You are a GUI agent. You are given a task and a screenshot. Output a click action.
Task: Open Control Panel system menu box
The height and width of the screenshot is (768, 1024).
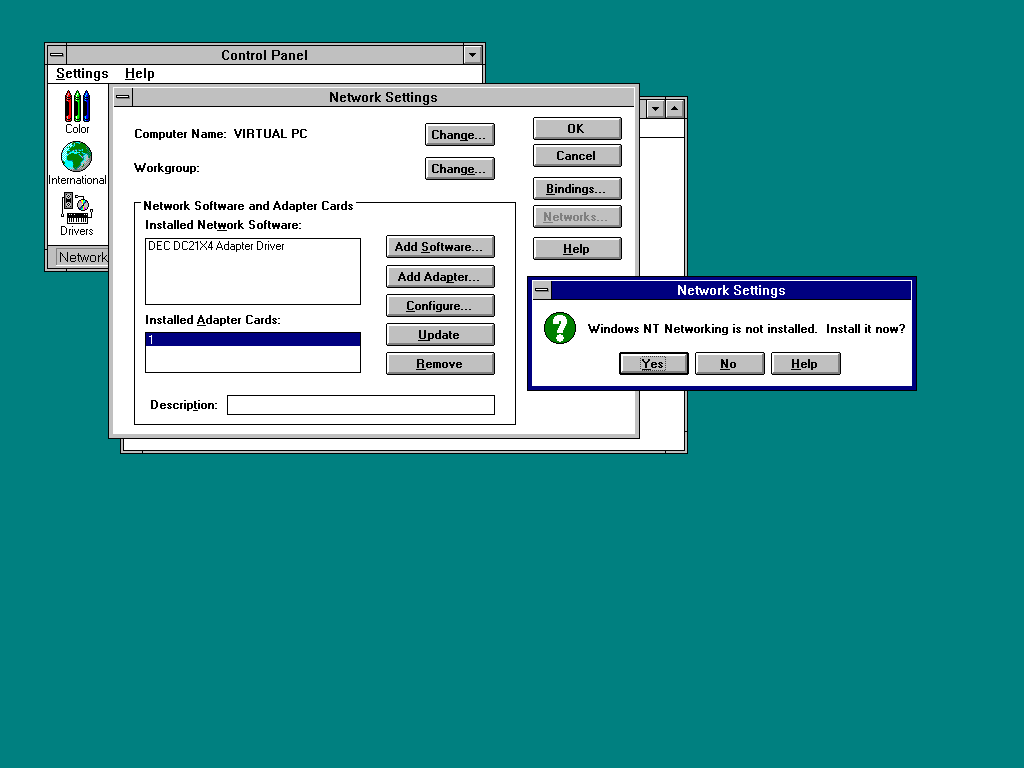click(57, 55)
